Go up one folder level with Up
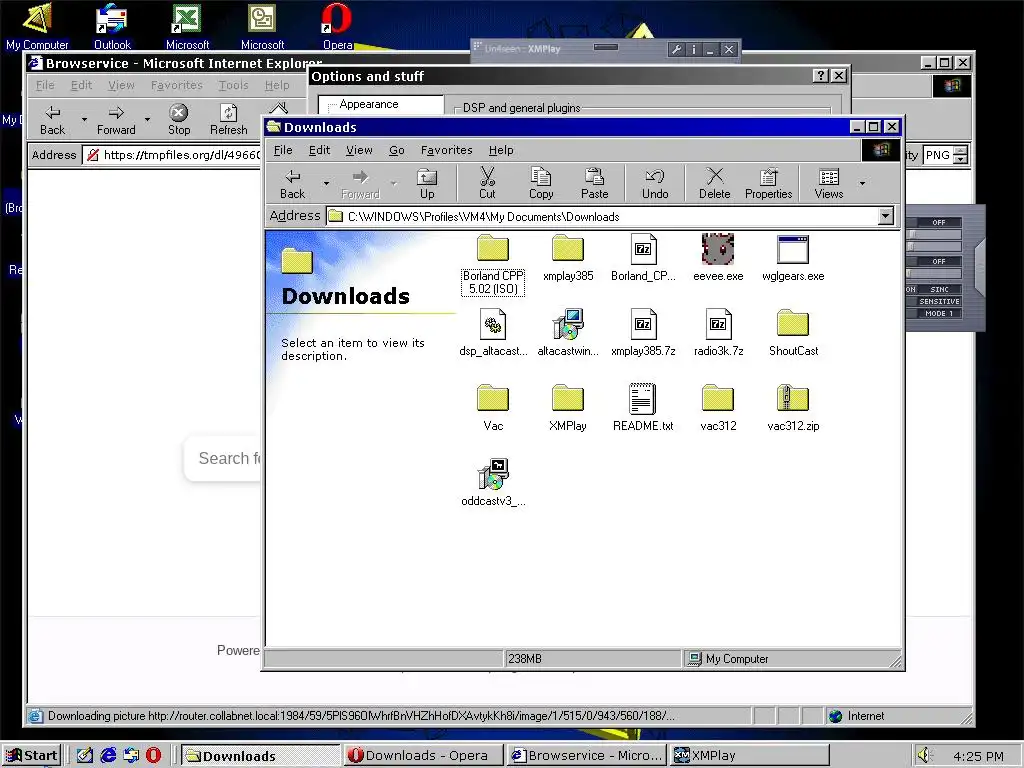This screenshot has width=1024, height=768. tap(427, 184)
